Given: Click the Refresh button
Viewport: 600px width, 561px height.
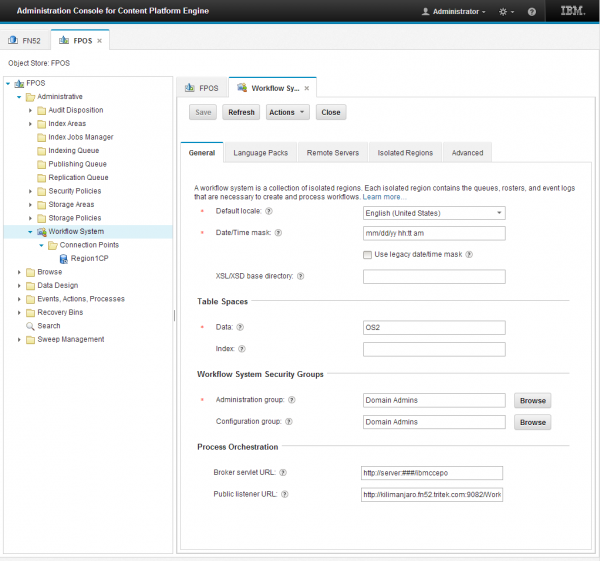Looking at the screenshot, I should pos(241,113).
